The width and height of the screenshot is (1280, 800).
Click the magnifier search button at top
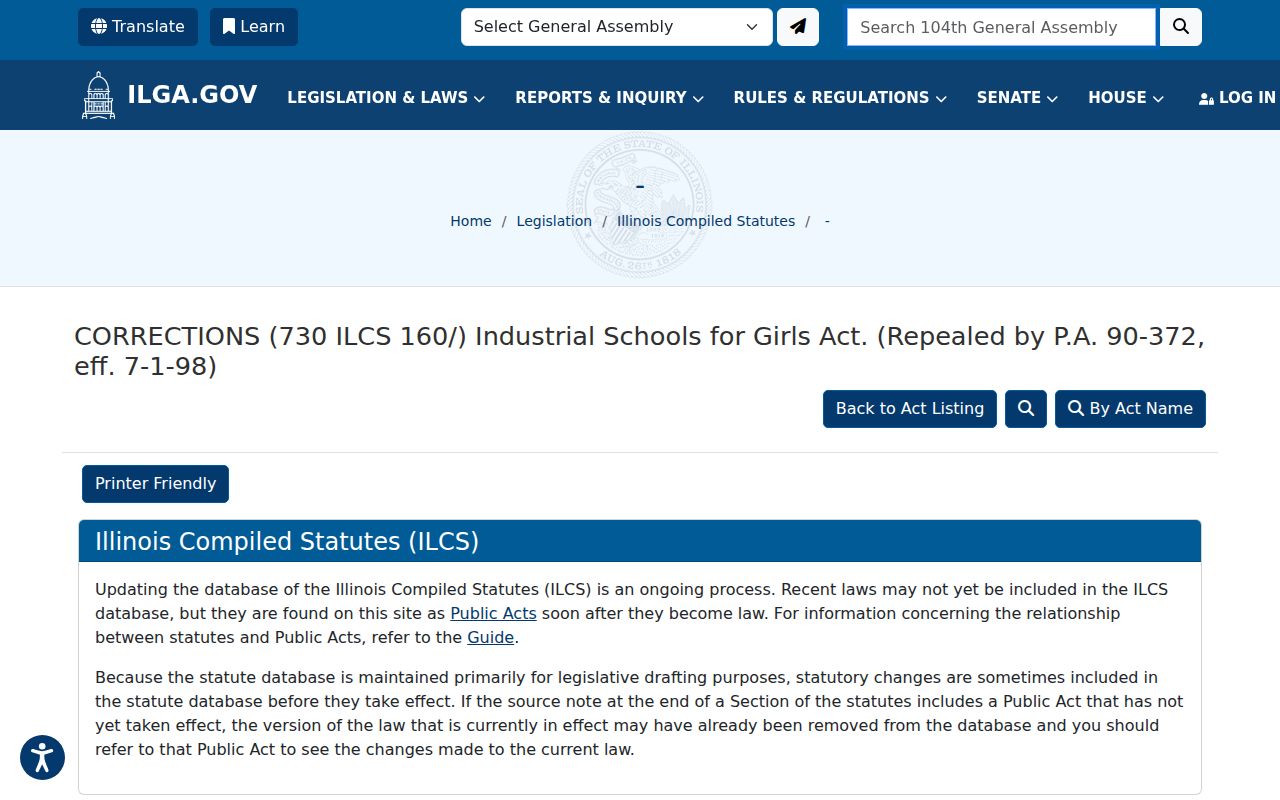click(x=1181, y=27)
